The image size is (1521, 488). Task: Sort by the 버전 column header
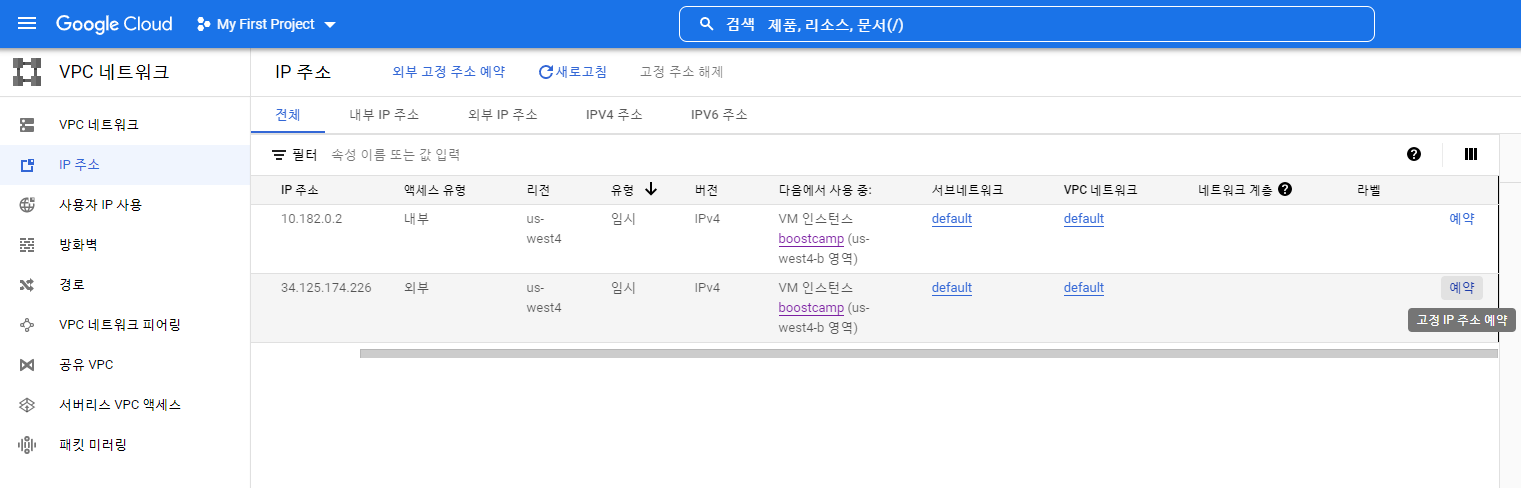pos(706,190)
